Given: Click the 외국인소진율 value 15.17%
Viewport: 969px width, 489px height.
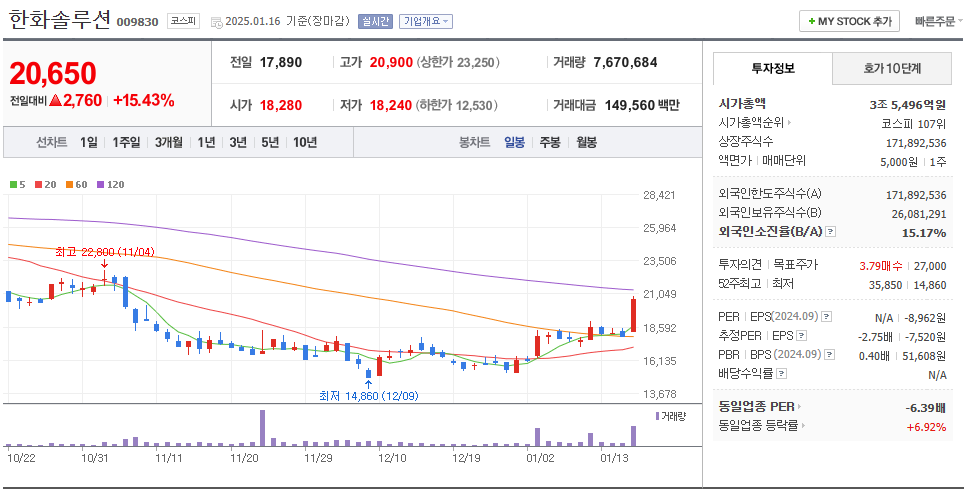Looking at the screenshot, I should coord(924,233).
